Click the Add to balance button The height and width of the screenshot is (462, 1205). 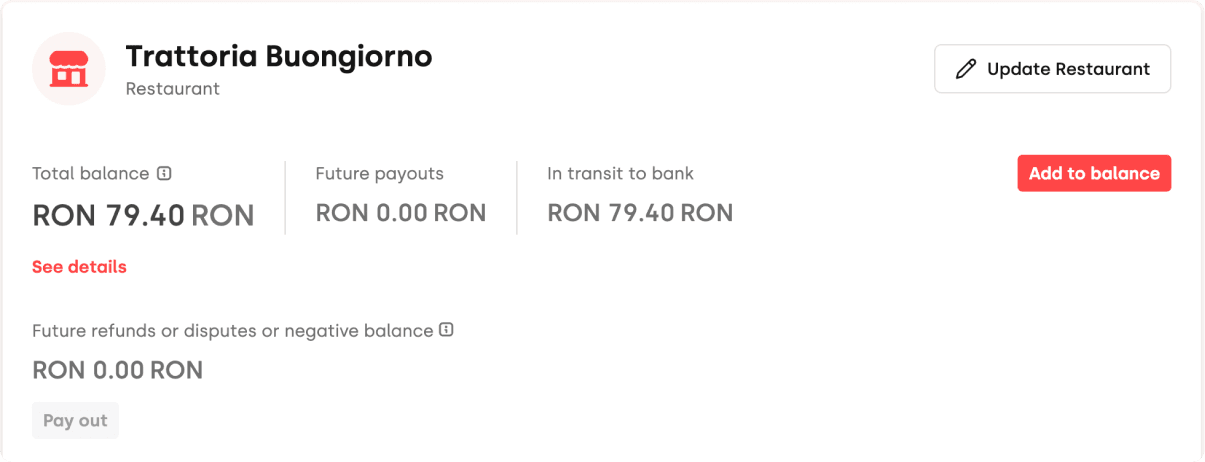coord(1094,173)
